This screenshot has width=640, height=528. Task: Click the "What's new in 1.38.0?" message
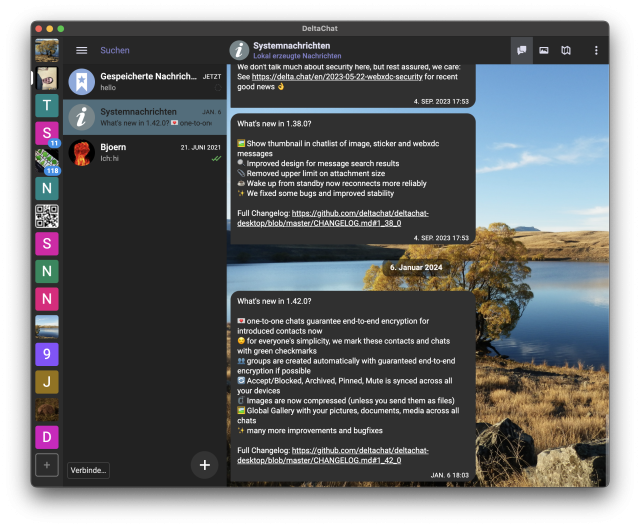353,179
